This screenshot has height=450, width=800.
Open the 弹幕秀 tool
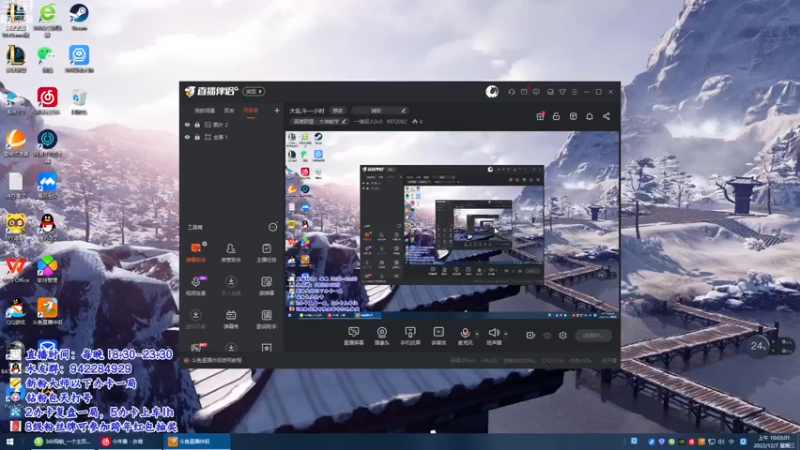pyautogui.click(x=231, y=319)
